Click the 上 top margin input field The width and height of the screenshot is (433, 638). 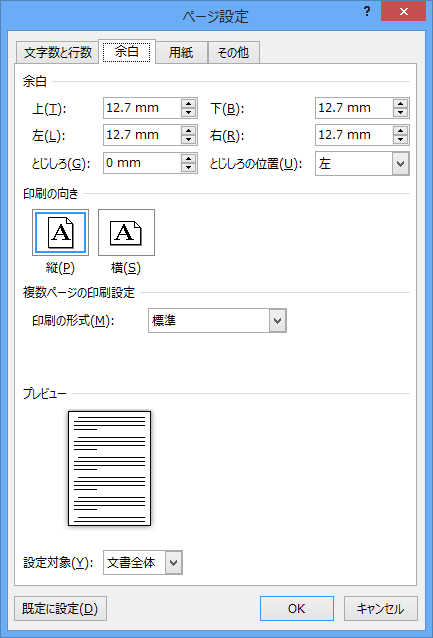tap(142, 108)
